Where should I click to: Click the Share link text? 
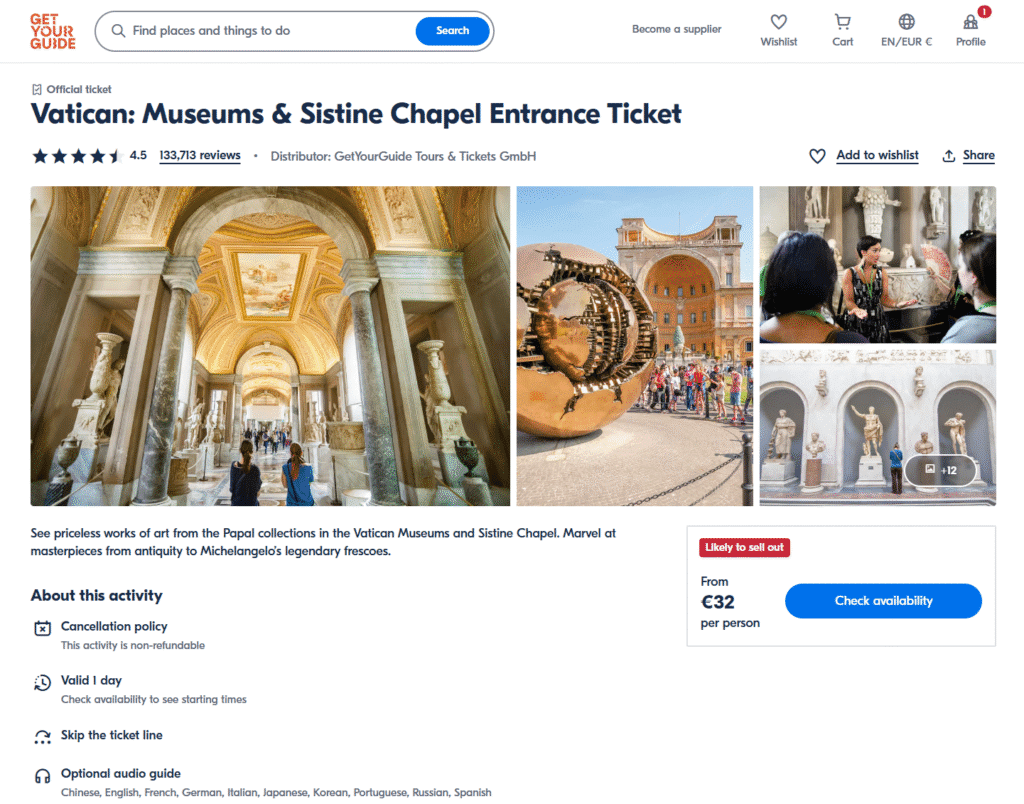click(x=978, y=155)
